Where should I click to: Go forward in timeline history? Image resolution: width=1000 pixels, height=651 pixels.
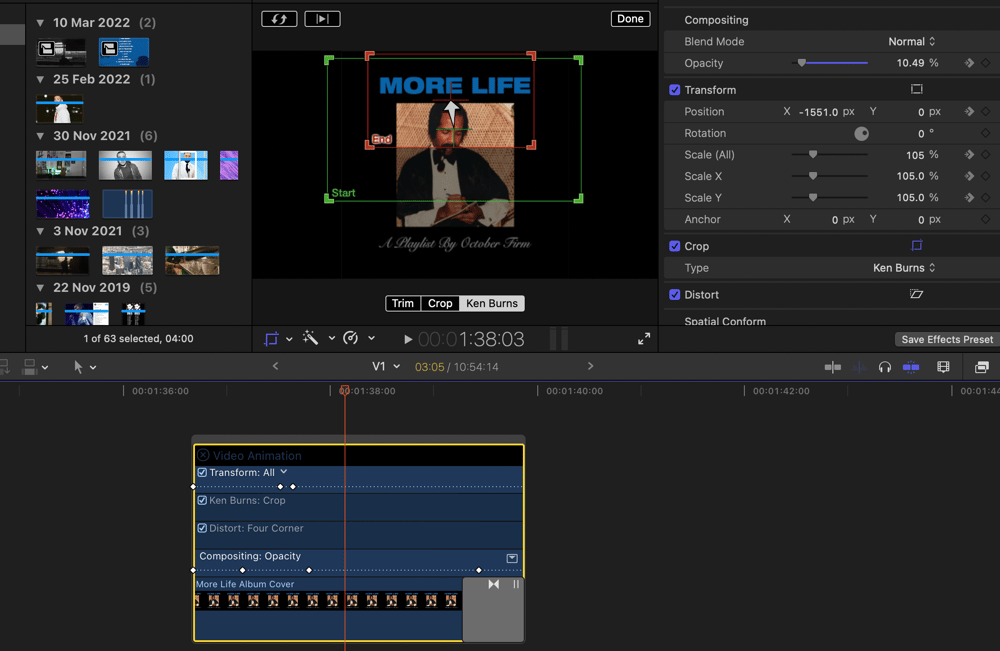pos(590,366)
